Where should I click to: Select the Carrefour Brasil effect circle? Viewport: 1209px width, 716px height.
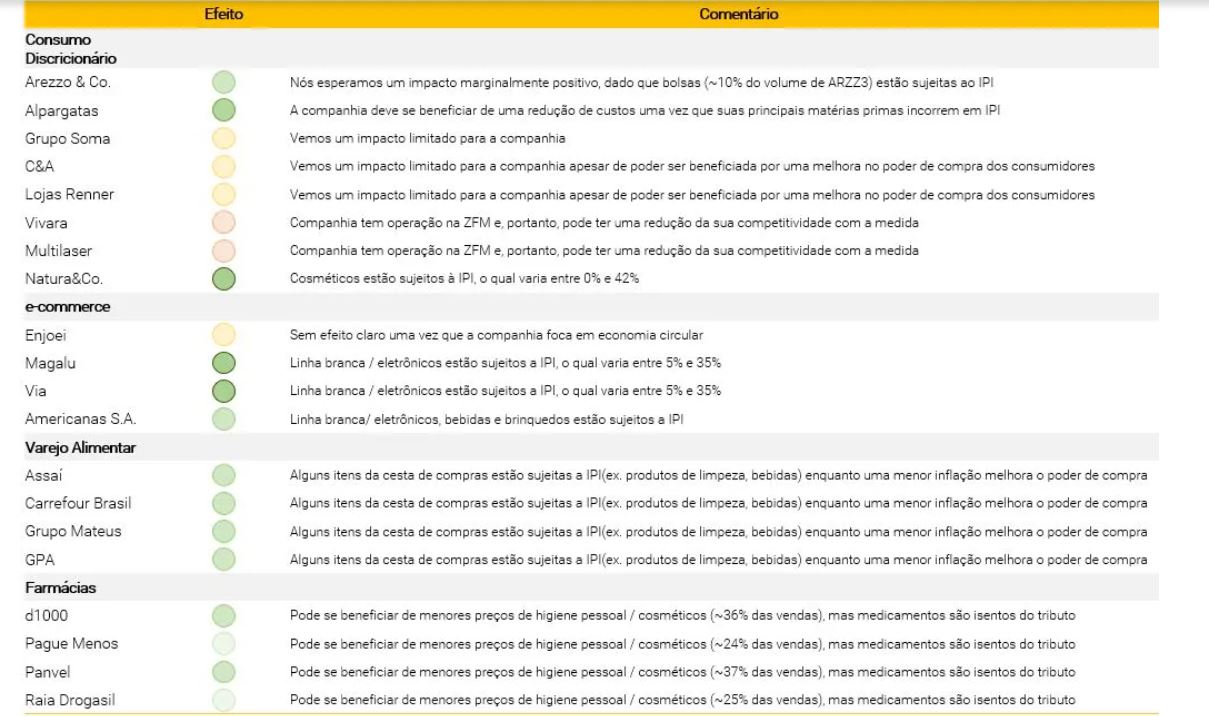point(224,503)
